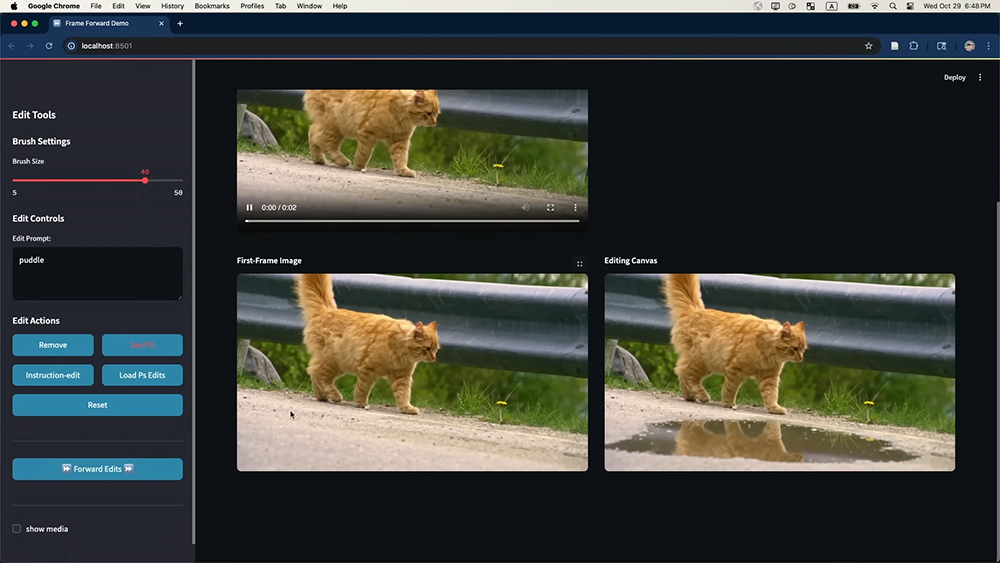Open Chrome three-dot browser menu

pyautogui.click(x=988, y=46)
